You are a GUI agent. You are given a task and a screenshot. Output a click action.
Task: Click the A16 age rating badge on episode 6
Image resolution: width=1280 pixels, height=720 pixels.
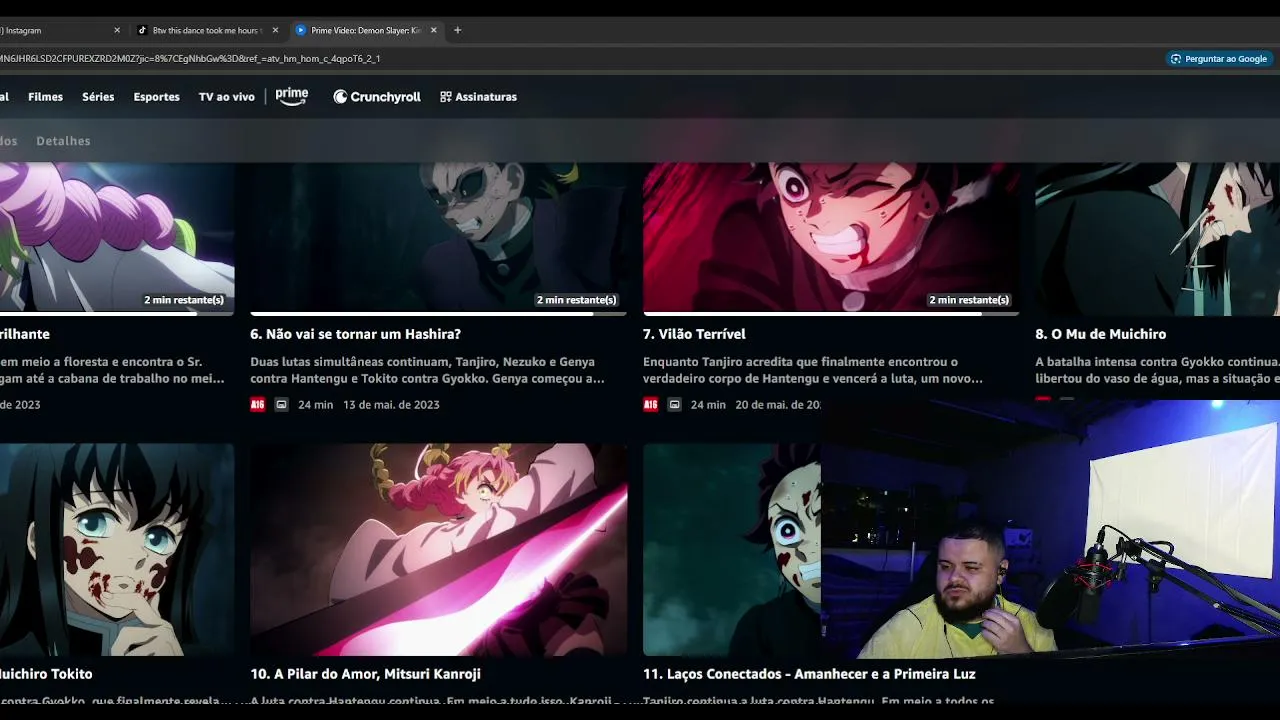[x=258, y=404]
